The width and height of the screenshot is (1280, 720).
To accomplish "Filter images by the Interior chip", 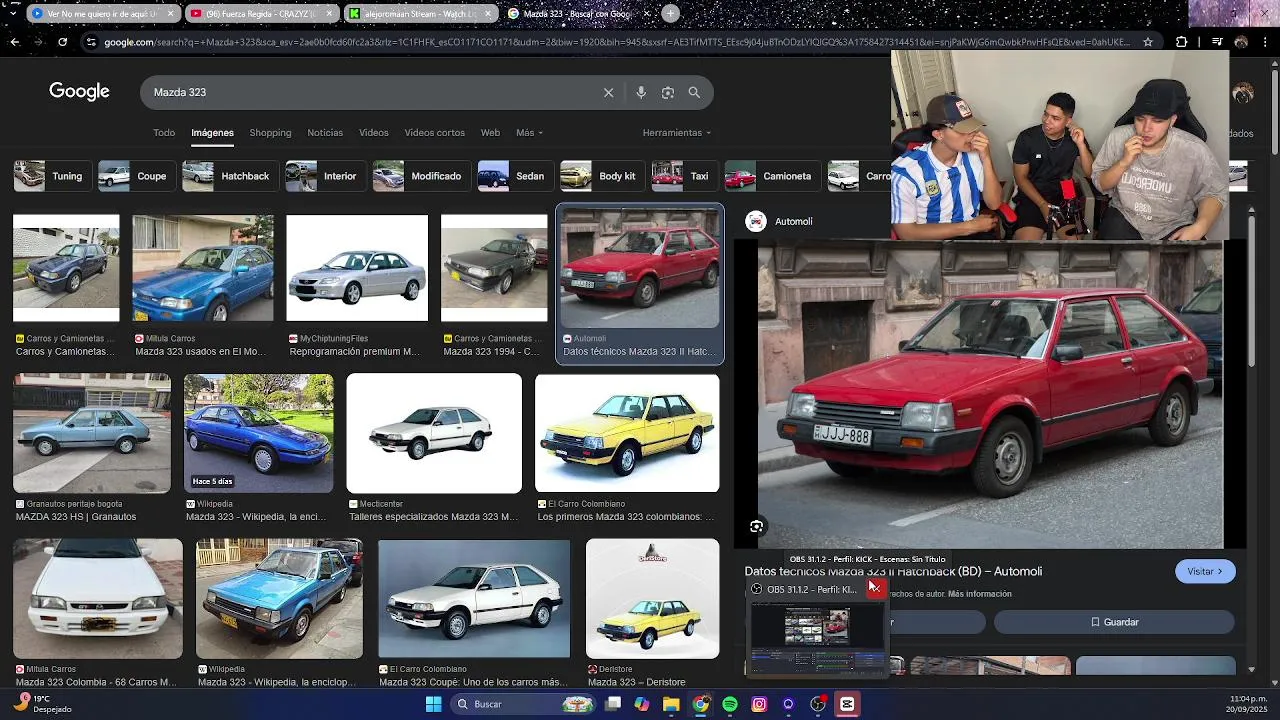I will tap(324, 176).
